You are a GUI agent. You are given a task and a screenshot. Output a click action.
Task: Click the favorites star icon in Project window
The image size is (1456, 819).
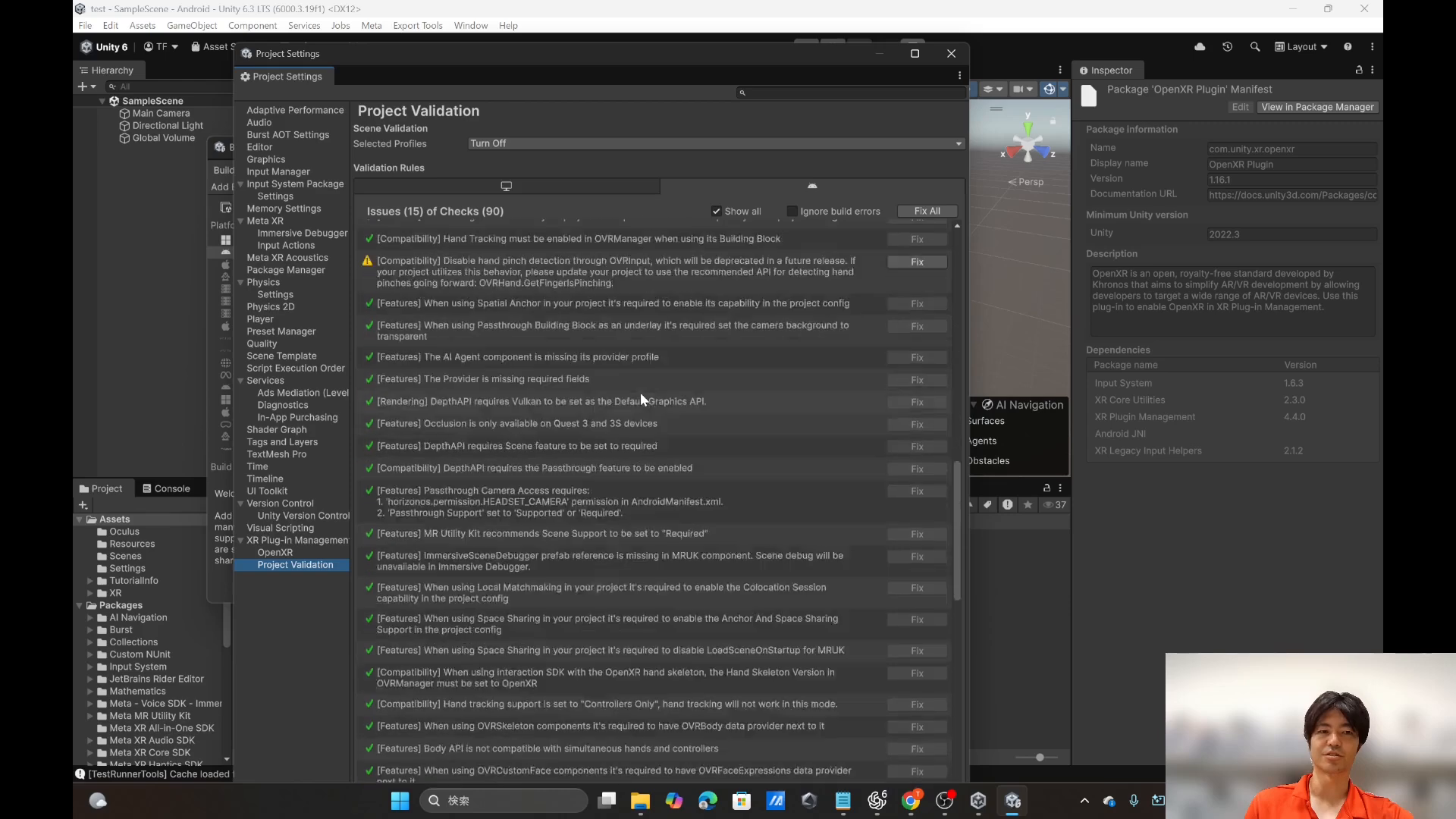coord(1028,505)
